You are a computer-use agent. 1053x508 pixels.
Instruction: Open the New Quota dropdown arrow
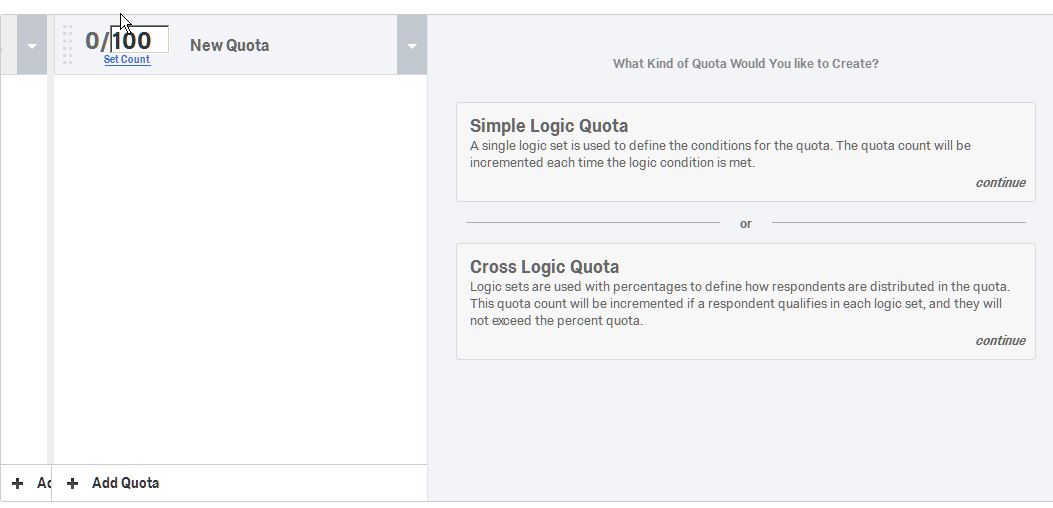click(x=411, y=46)
